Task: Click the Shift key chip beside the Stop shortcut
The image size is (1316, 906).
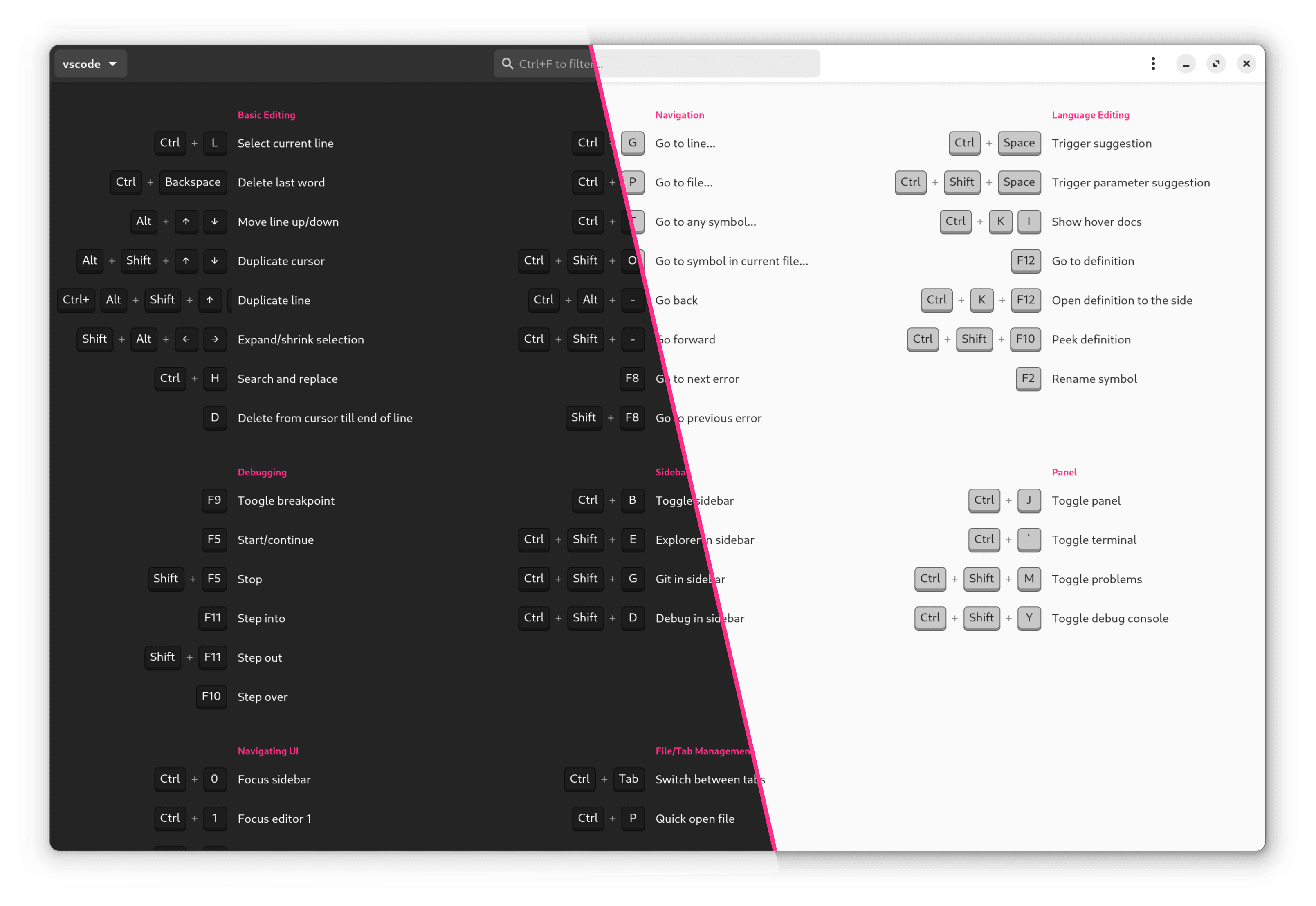Action: [166, 579]
